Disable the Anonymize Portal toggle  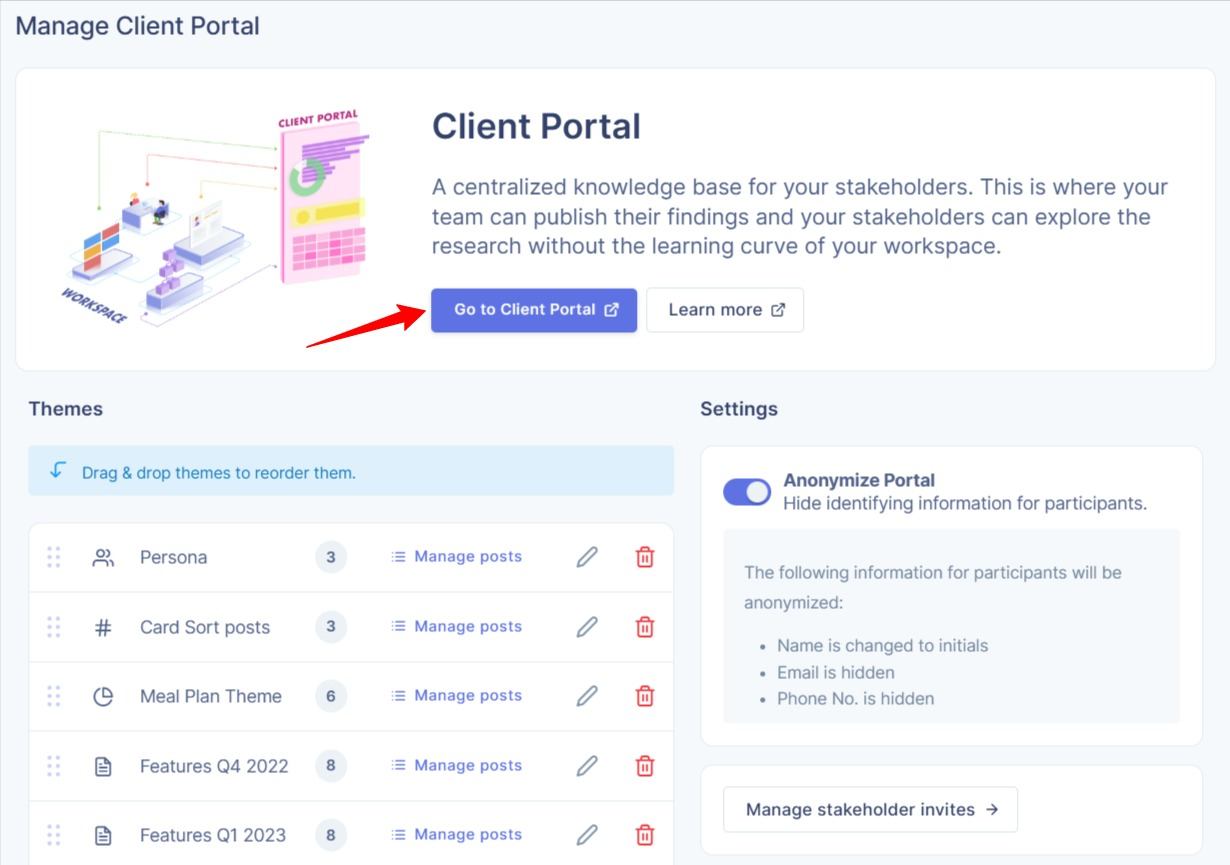(x=746, y=492)
